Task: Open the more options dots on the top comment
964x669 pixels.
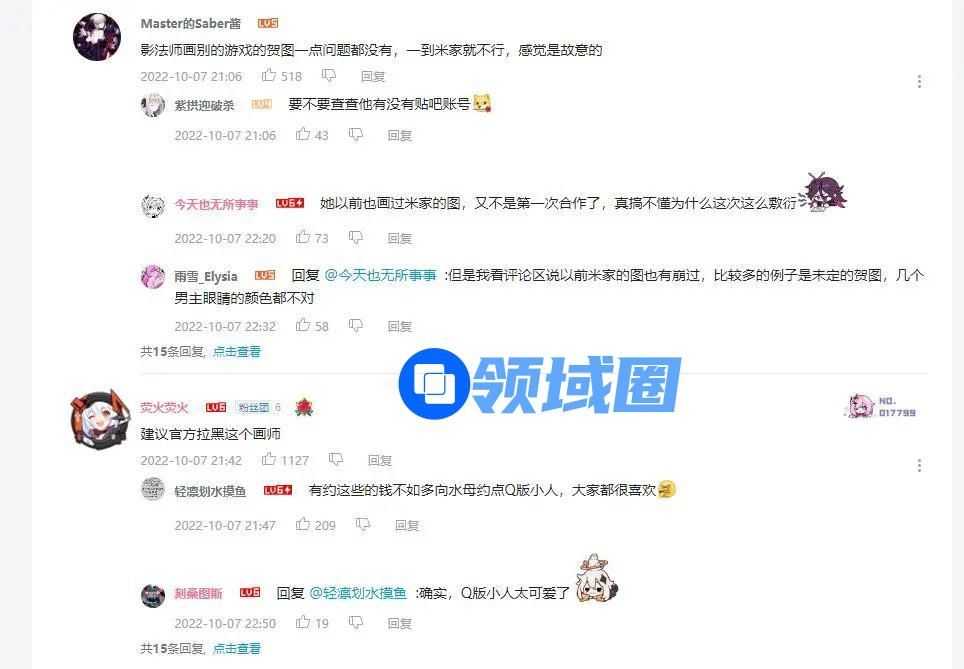Action: point(919,81)
